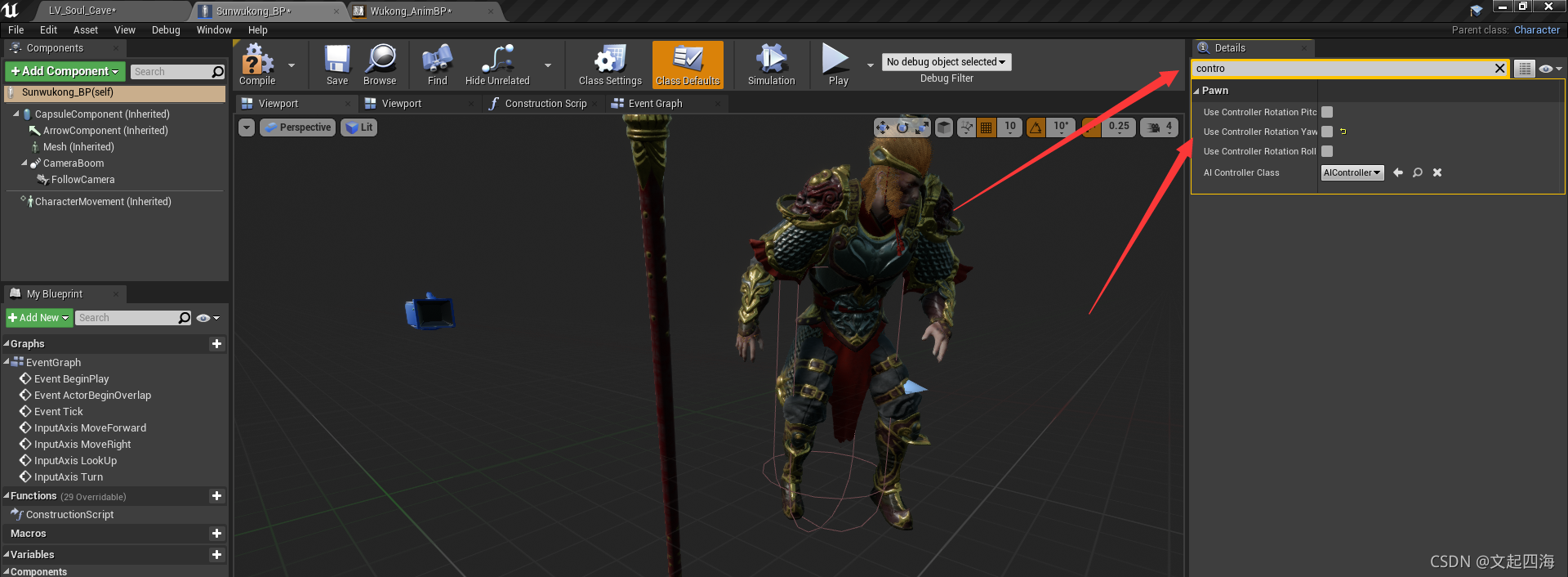Open Find in blueprint tool
The image size is (1568, 577).
(x=438, y=65)
